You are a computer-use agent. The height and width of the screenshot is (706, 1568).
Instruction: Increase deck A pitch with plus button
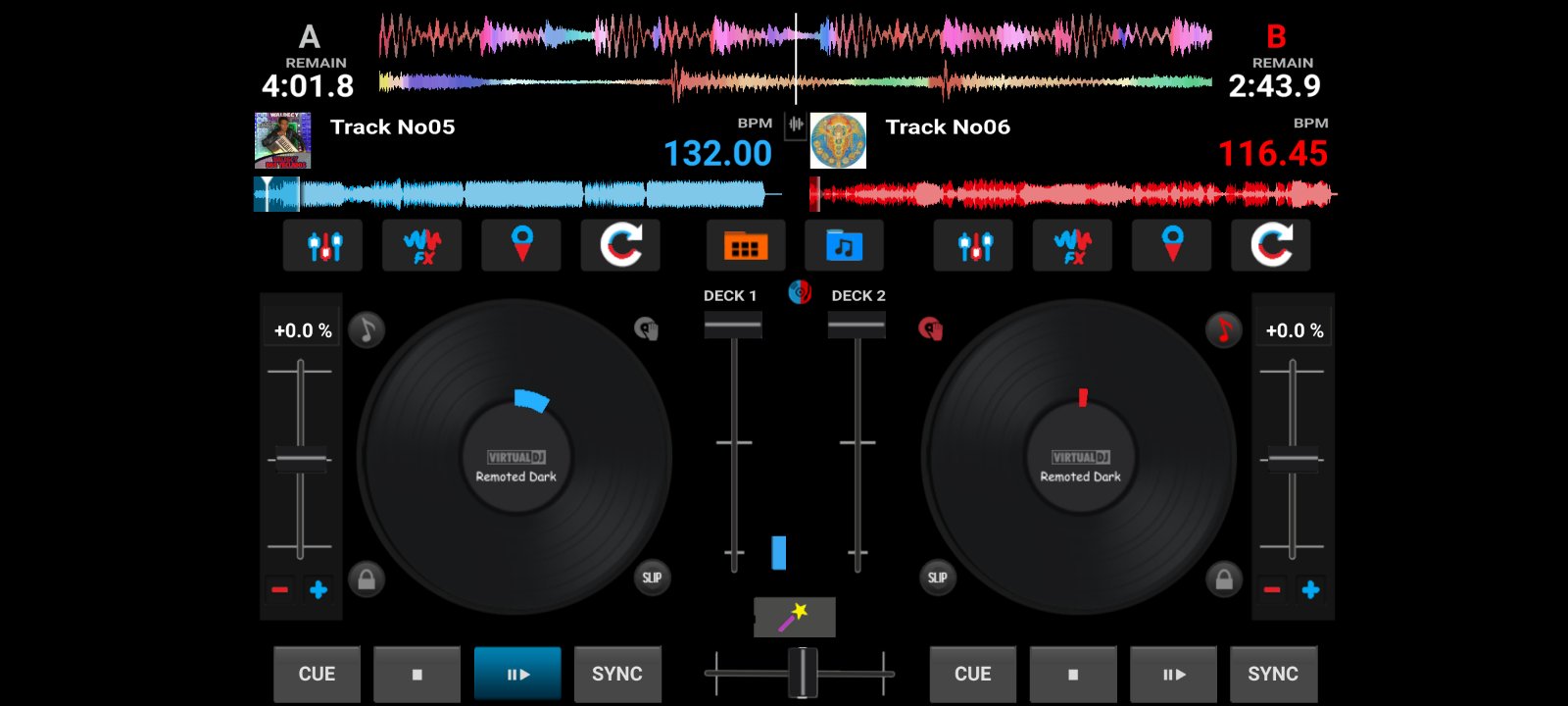[318, 590]
